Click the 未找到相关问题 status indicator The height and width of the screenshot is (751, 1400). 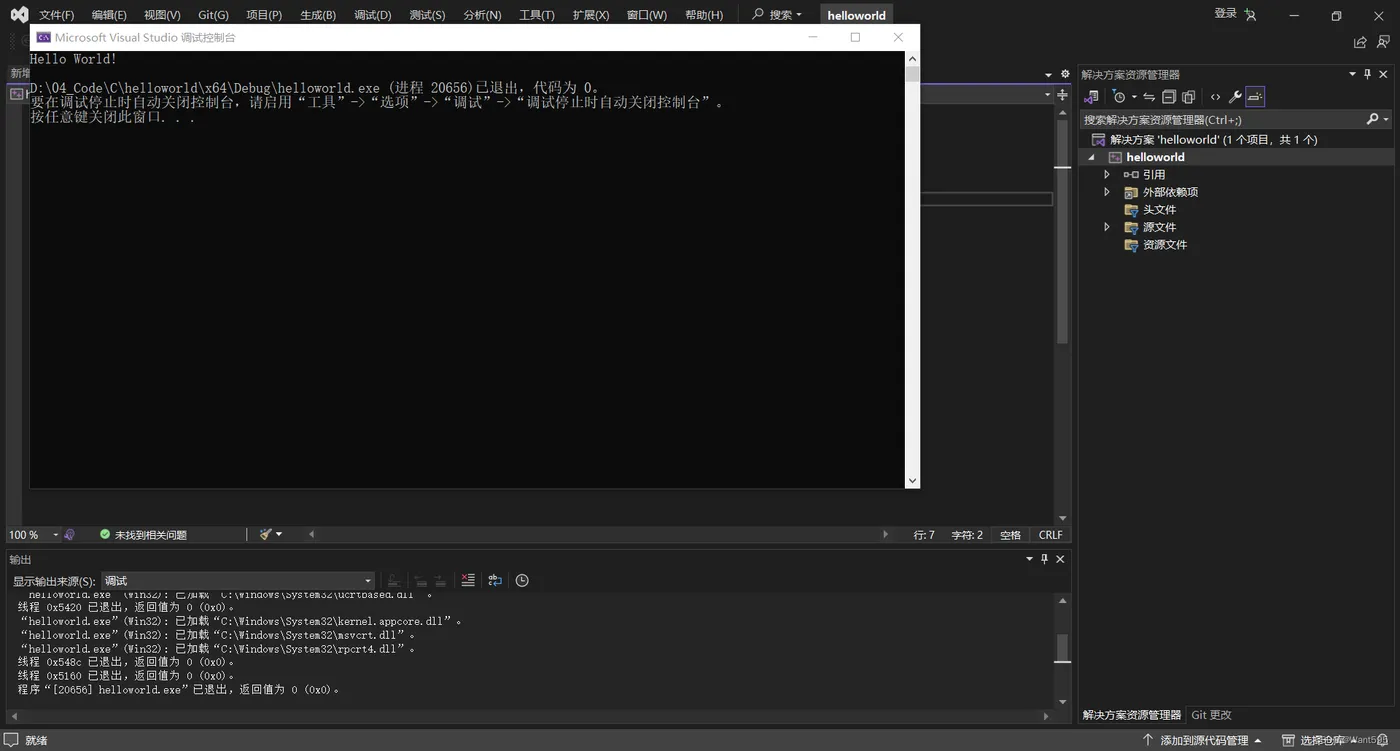(x=143, y=535)
